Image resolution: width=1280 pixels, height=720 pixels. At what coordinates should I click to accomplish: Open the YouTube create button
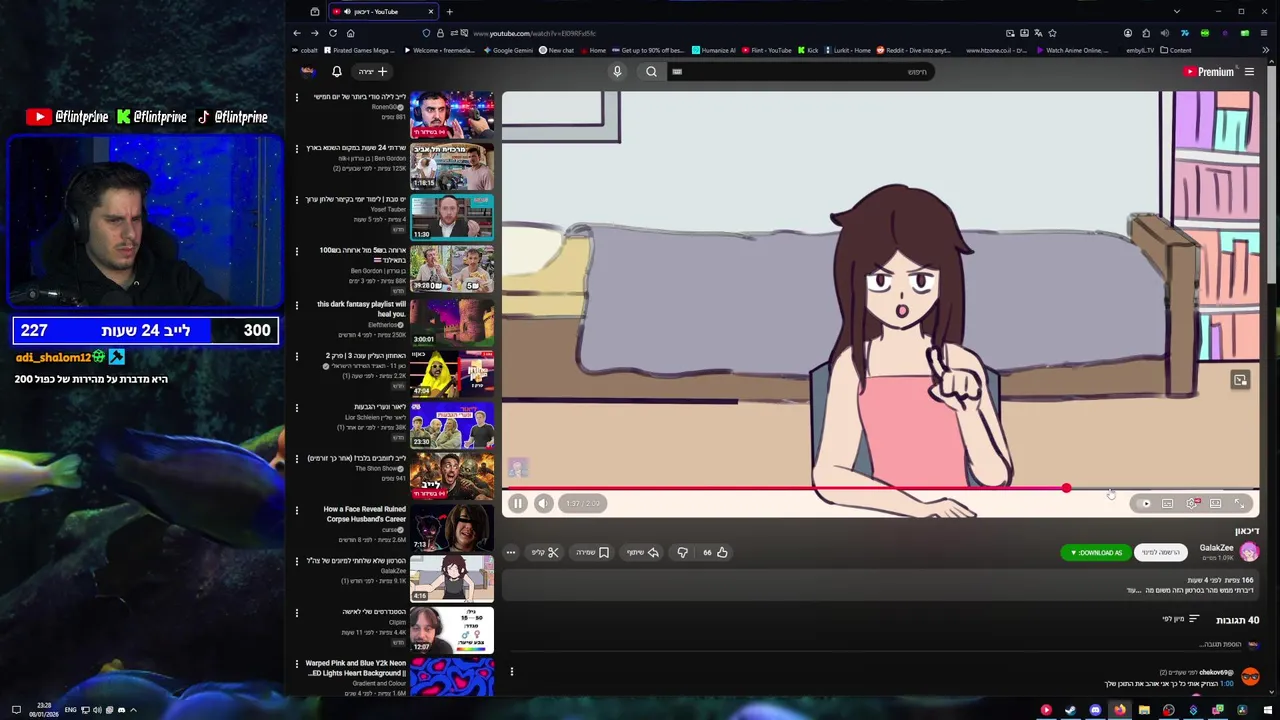[373, 71]
